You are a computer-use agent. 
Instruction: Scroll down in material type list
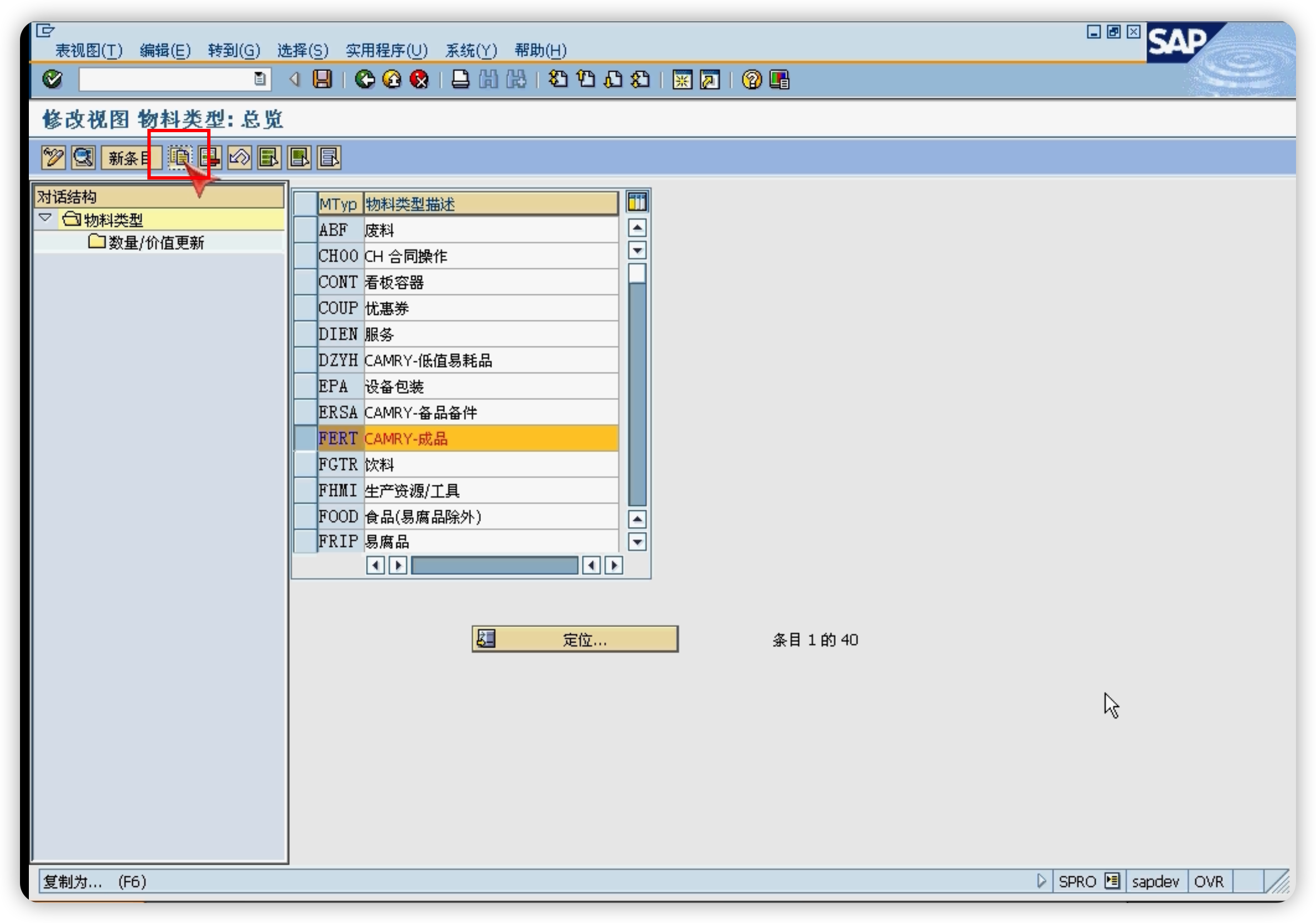pos(637,541)
